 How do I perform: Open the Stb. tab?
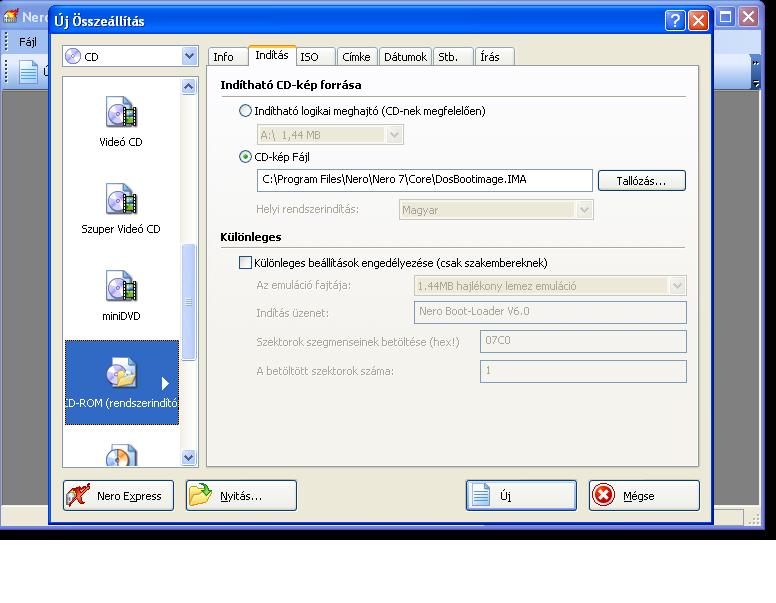452,57
